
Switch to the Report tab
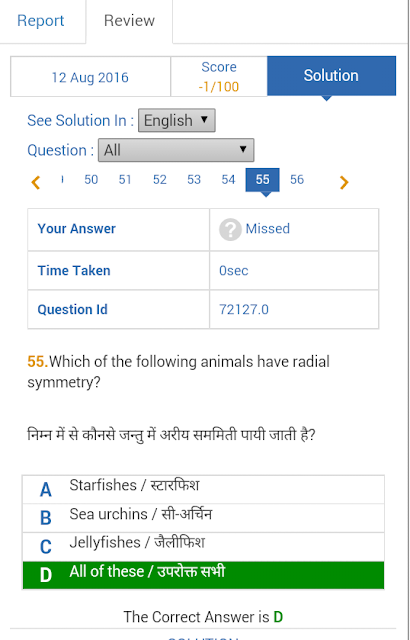(41, 20)
